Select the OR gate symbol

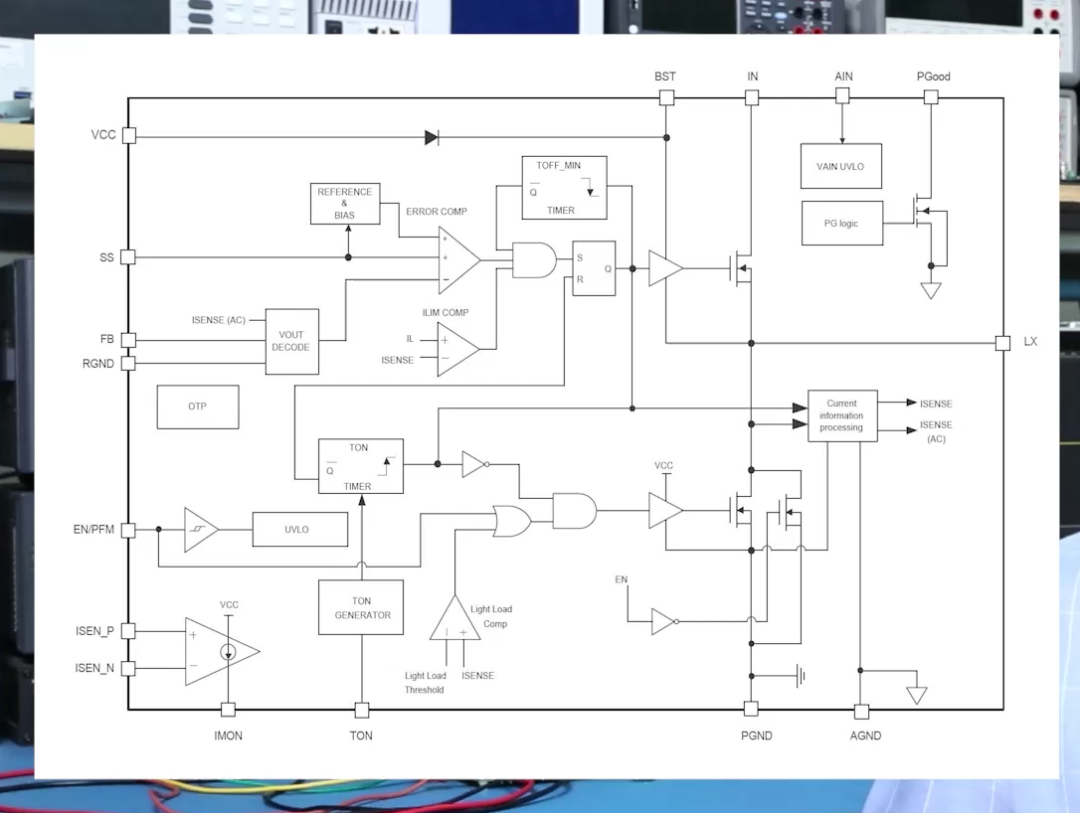tap(512, 522)
